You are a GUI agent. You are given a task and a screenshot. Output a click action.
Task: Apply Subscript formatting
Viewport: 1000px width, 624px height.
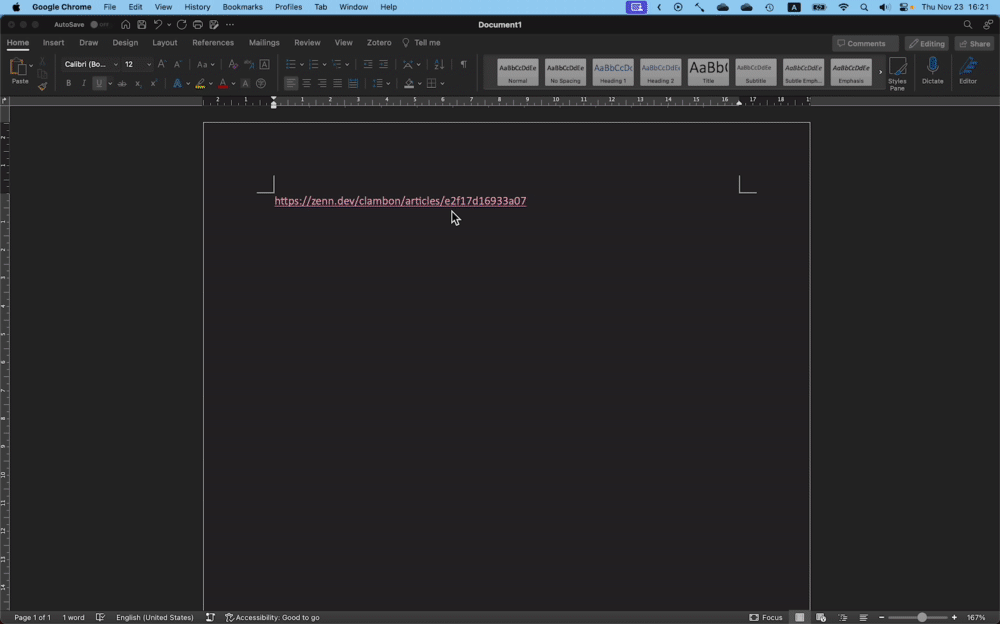pyautogui.click(x=138, y=84)
